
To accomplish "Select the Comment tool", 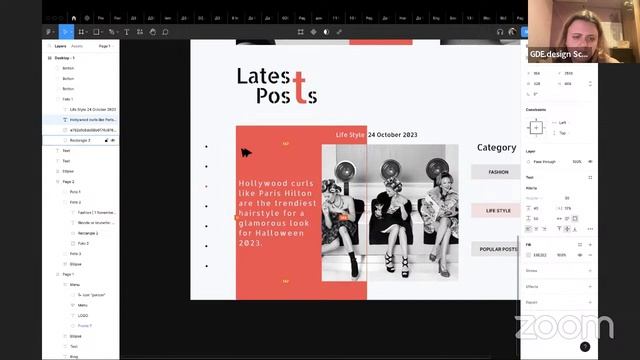I will coord(165,32).
